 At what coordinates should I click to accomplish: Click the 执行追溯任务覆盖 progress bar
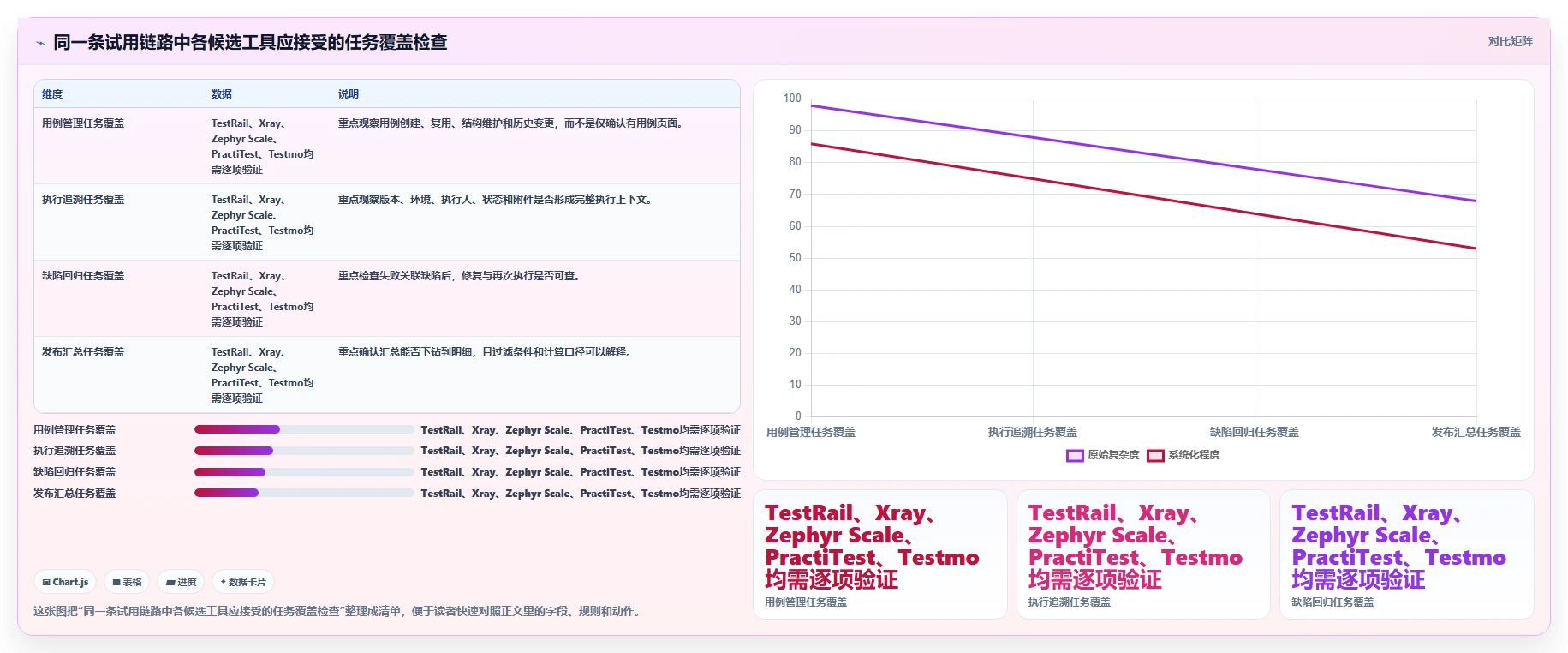304,451
